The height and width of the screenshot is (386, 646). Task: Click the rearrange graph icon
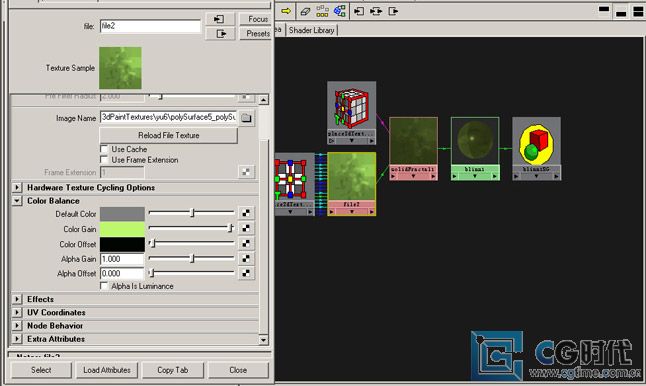(x=322, y=11)
